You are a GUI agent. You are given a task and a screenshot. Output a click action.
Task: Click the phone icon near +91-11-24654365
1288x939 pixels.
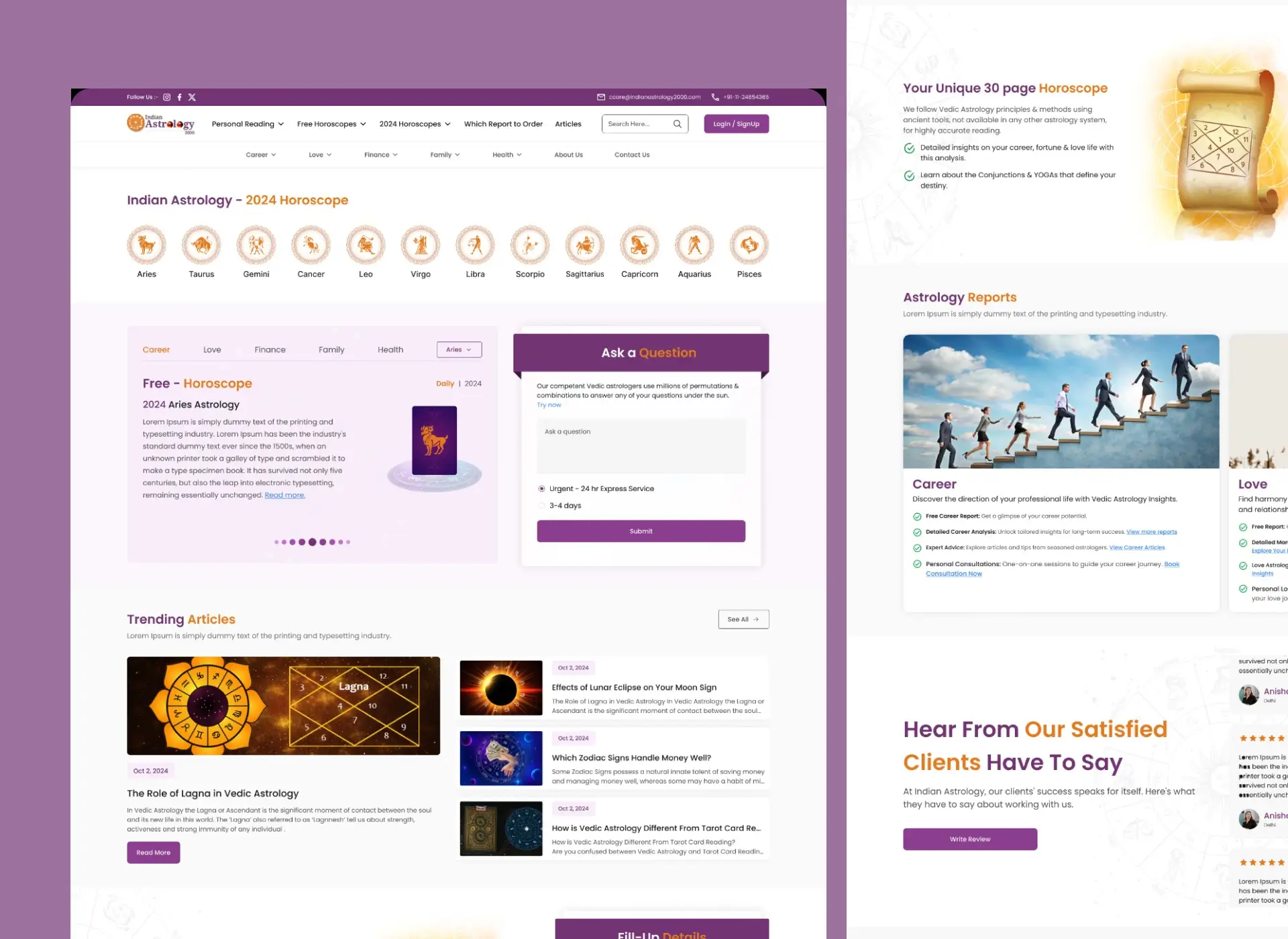[714, 97]
